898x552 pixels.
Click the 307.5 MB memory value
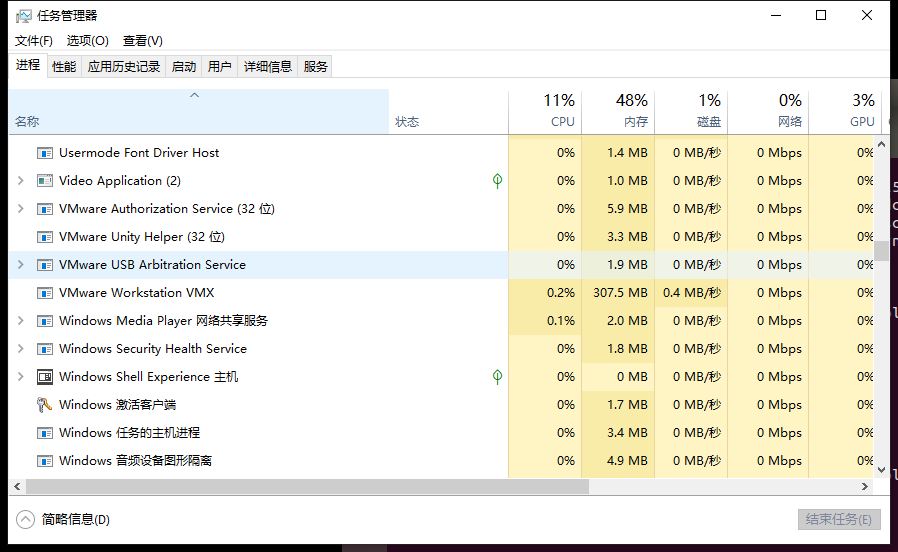(x=620, y=293)
